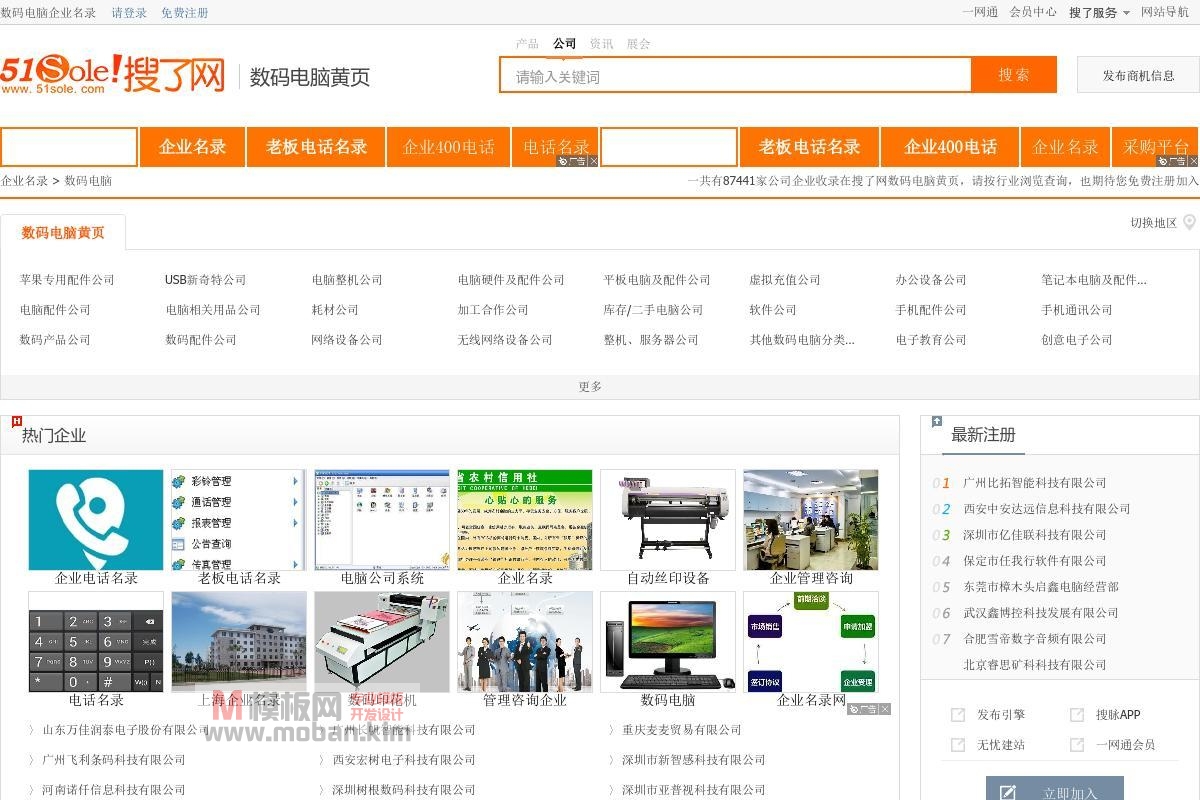Image resolution: width=1200 pixels, height=800 pixels.
Task: Close the left banner ad
Action: tap(593, 161)
